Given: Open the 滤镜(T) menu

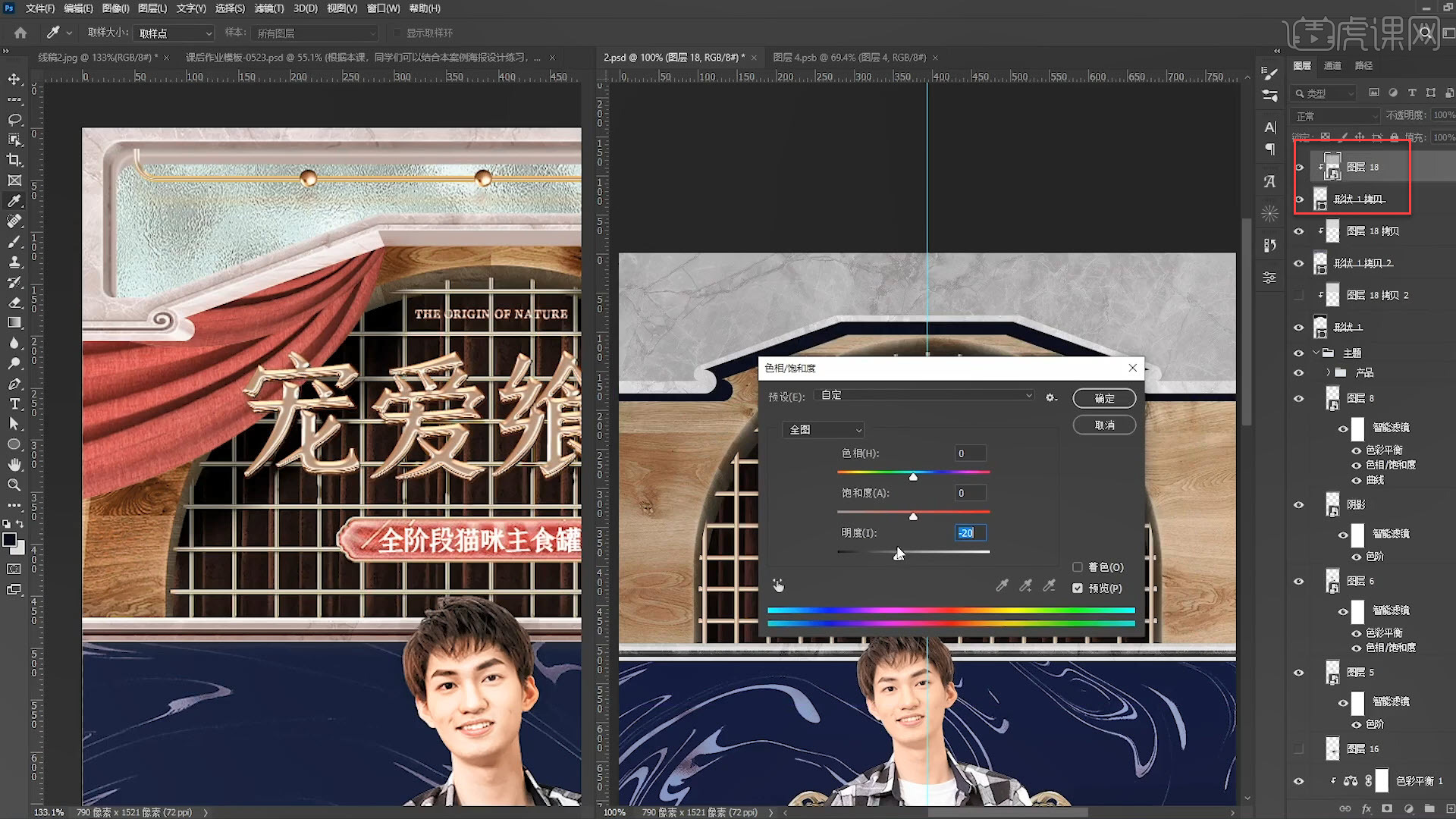Looking at the screenshot, I should 268,8.
